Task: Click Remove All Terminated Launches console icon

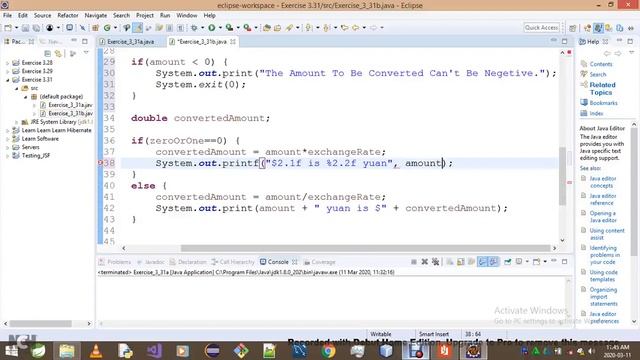Action: 436,262
